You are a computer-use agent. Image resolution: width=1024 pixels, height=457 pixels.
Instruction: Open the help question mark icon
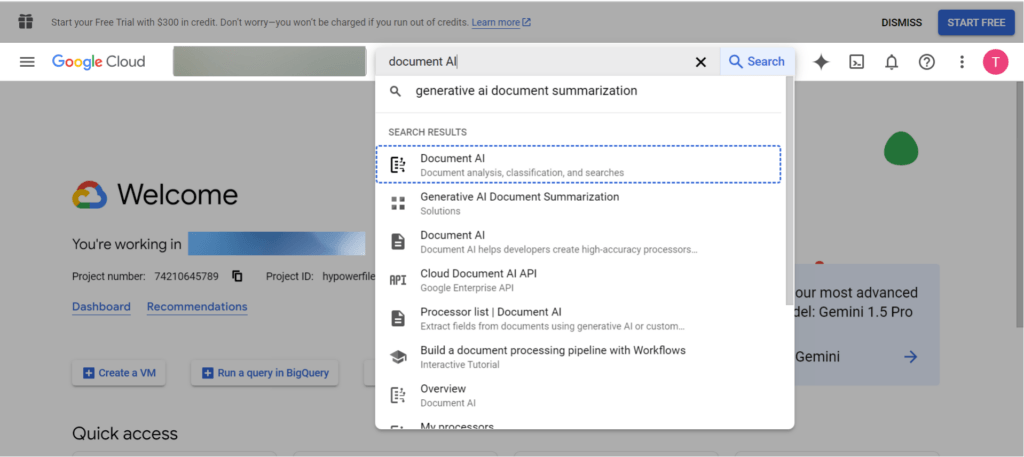(926, 62)
